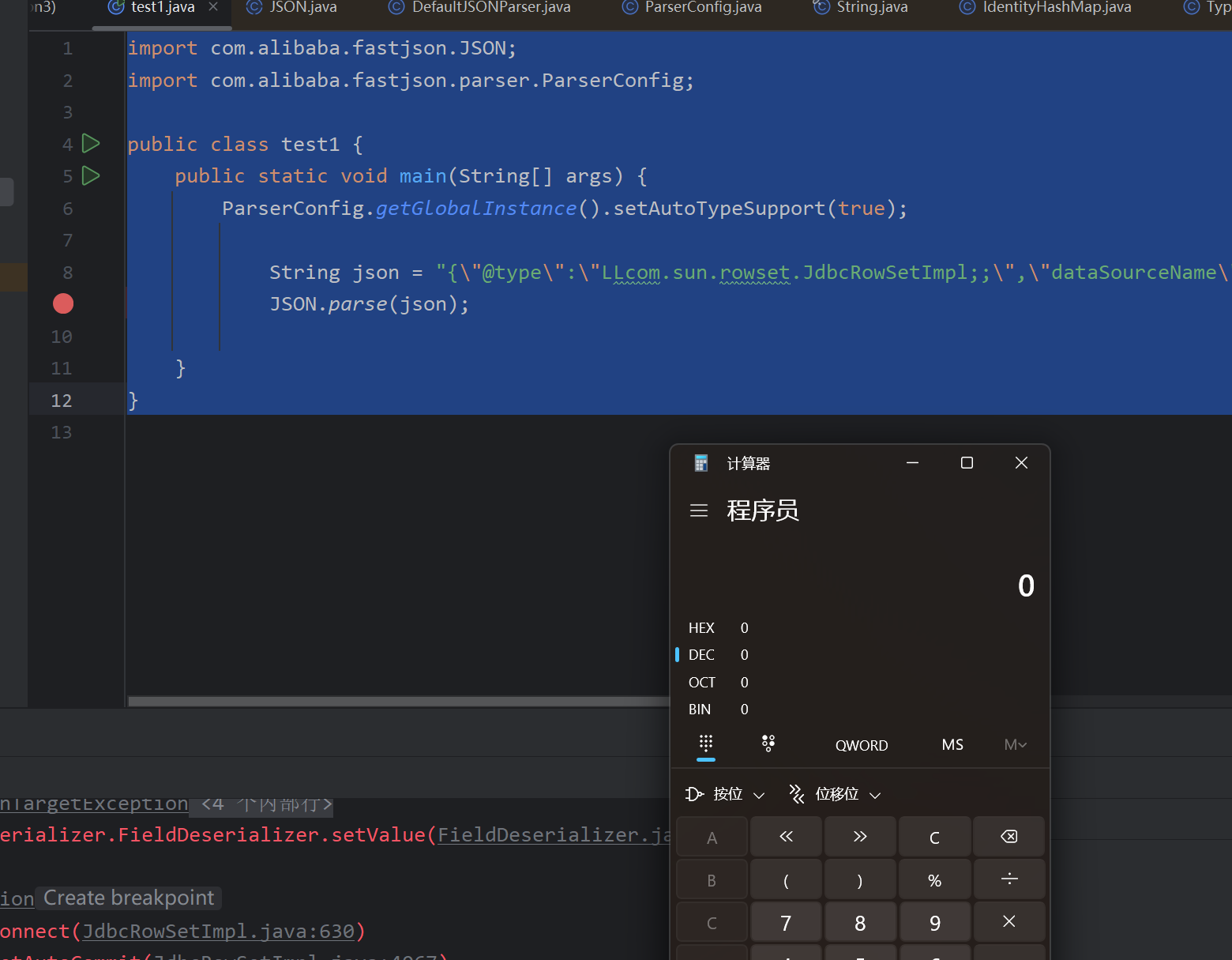The width and height of the screenshot is (1232, 960).
Task: Switch to the bit toggling keypad icon
Action: tap(768, 744)
